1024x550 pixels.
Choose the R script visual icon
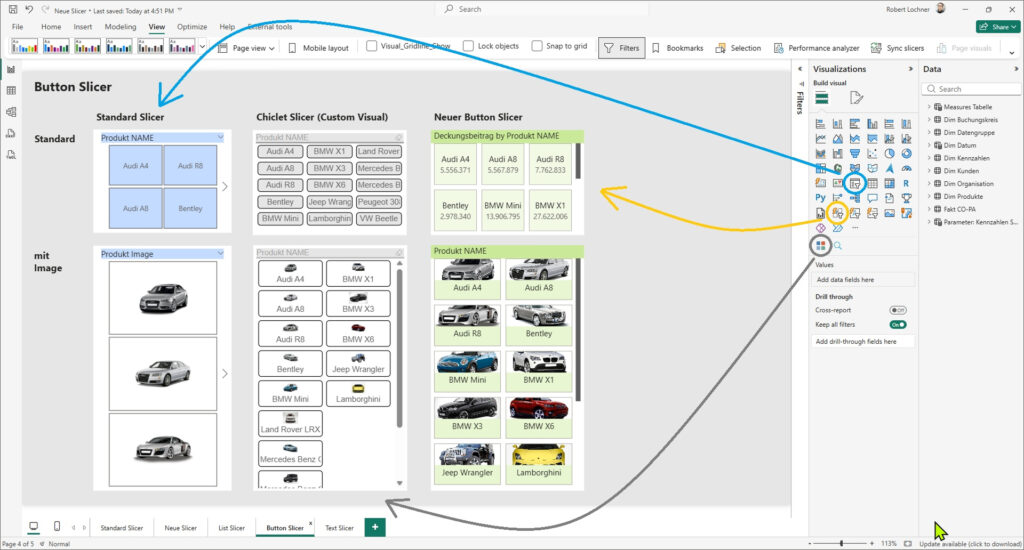click(x=905, y=183)
